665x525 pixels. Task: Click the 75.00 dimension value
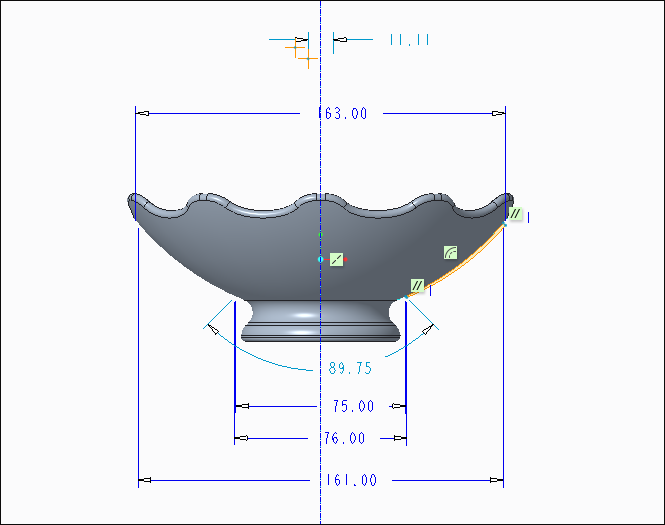(x=353, y=406)
